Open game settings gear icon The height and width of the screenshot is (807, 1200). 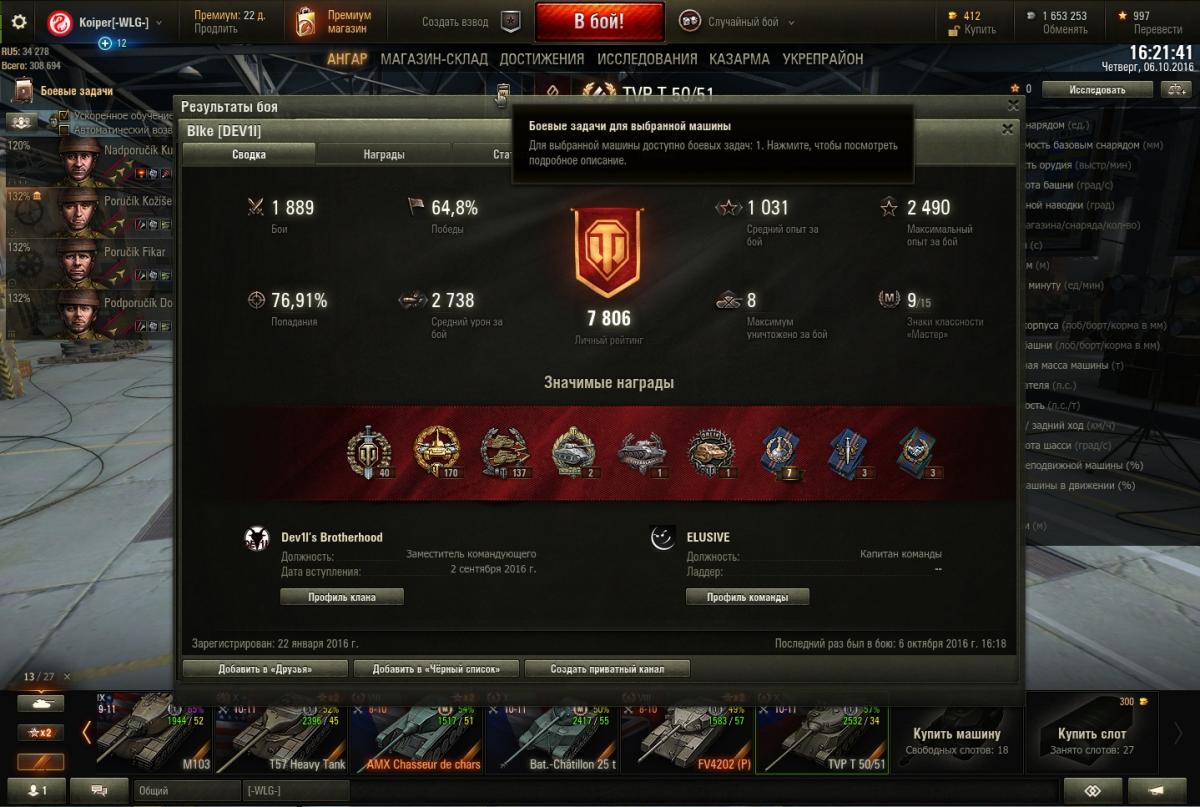tap(19, 21)
